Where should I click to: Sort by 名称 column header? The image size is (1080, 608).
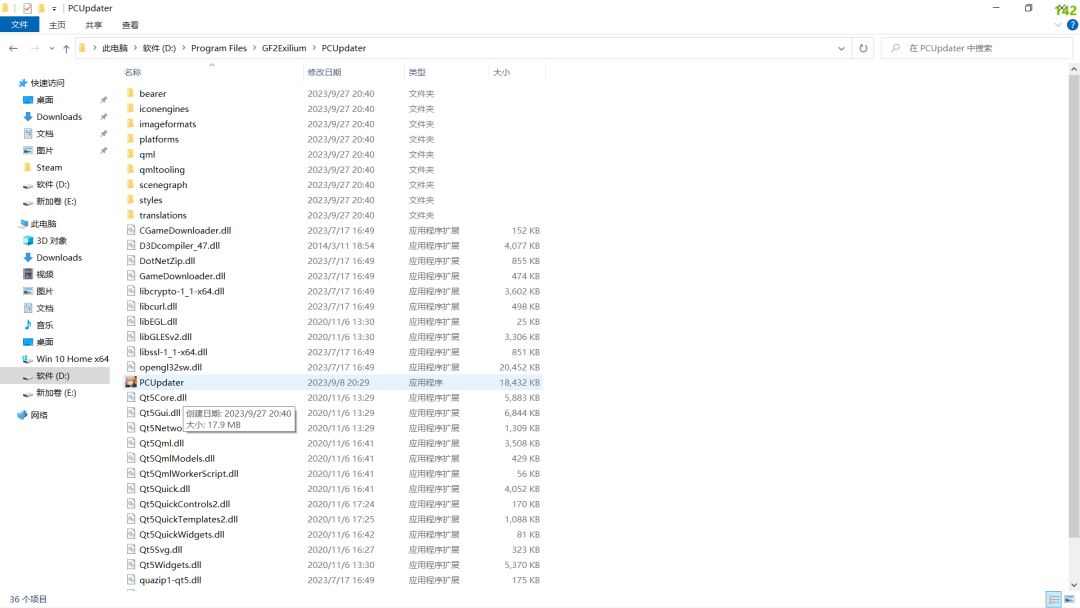132,72
